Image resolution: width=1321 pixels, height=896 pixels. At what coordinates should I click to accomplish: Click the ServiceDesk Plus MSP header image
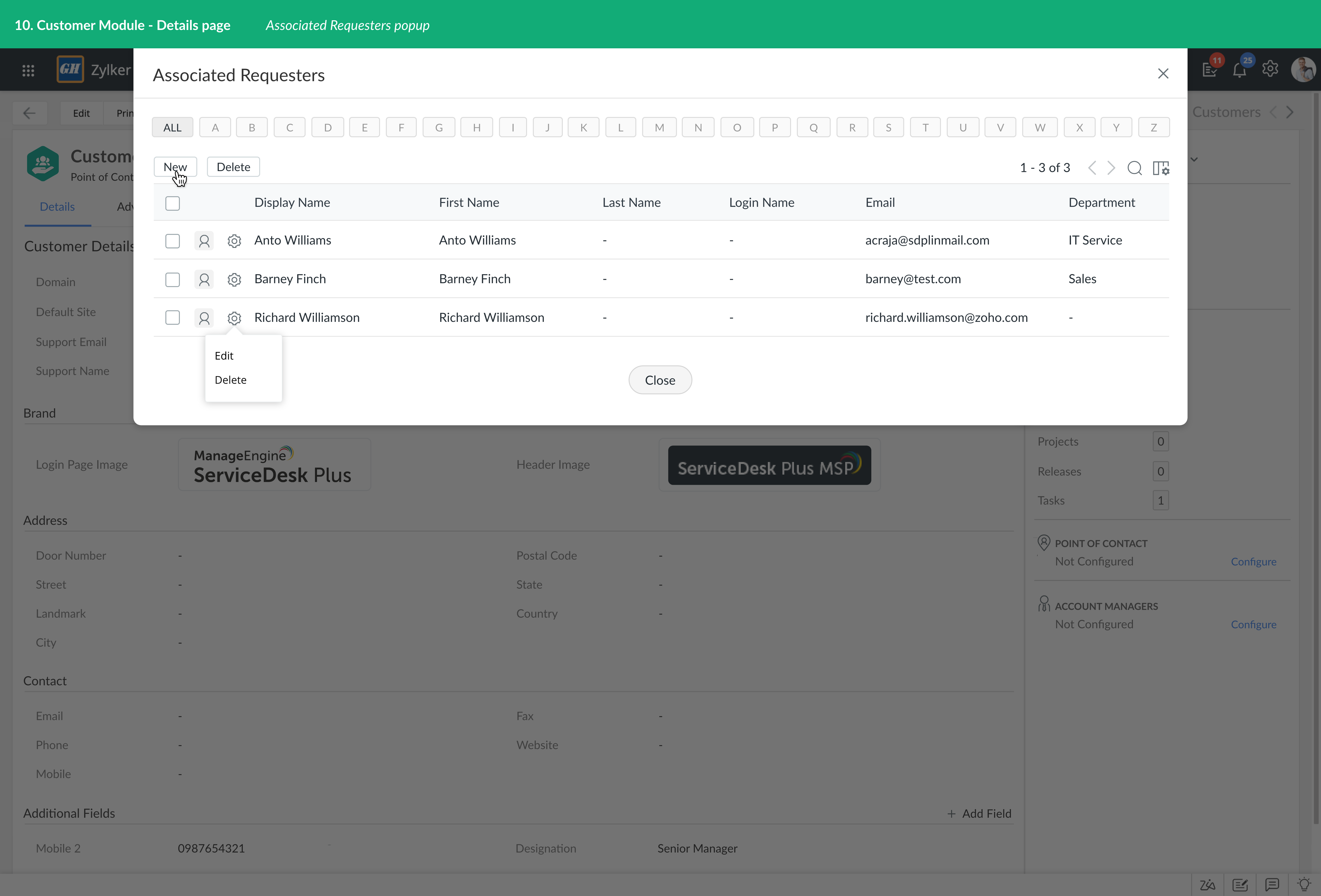pos(769,465)
